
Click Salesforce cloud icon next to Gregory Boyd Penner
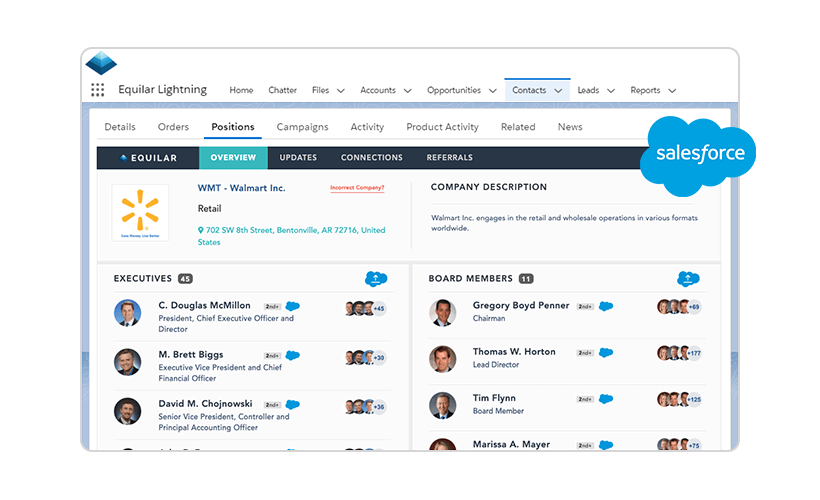[x=606, y=306]
